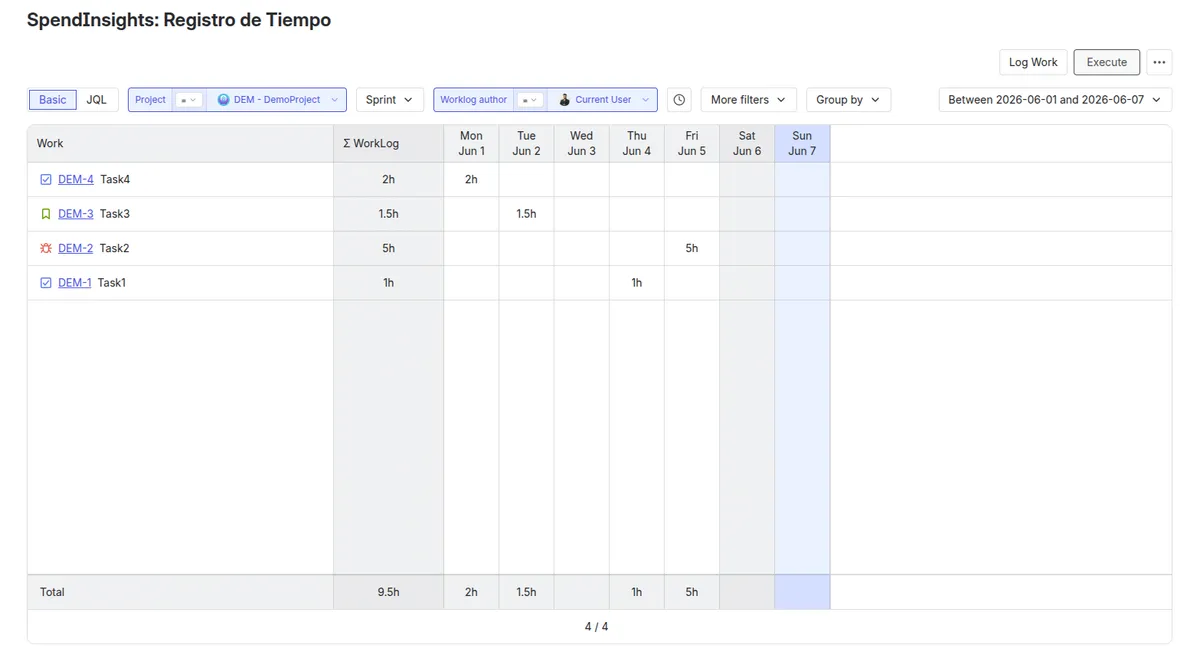
Task: Open the date range Between 2026-06-01 dropdown
Action: 1055,100
